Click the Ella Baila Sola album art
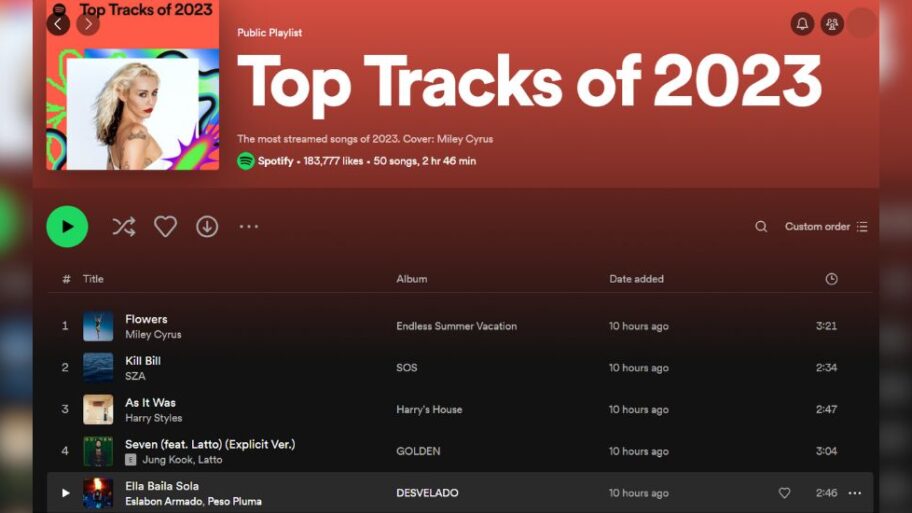 (x=98, y=493)
